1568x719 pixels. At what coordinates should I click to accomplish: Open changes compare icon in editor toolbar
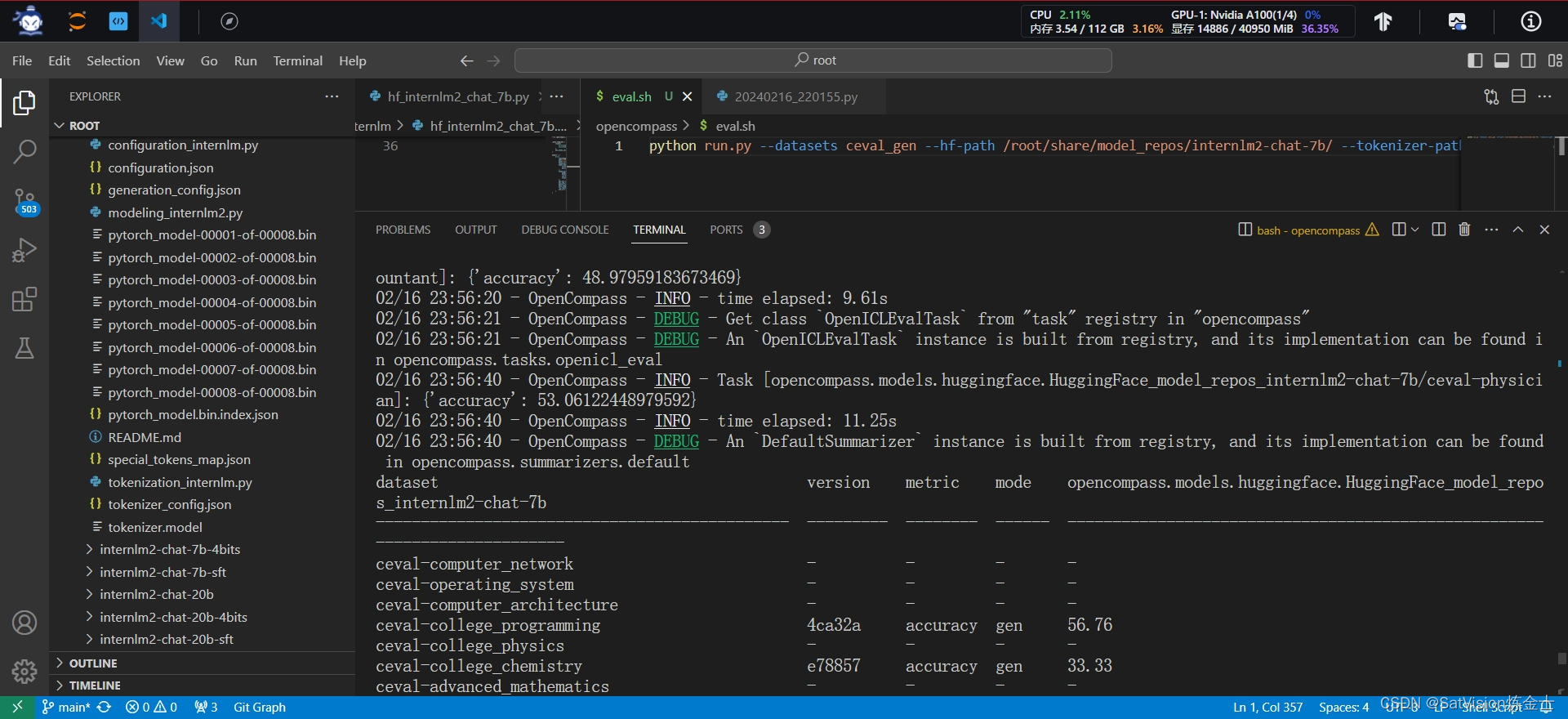pos(1491,96)
